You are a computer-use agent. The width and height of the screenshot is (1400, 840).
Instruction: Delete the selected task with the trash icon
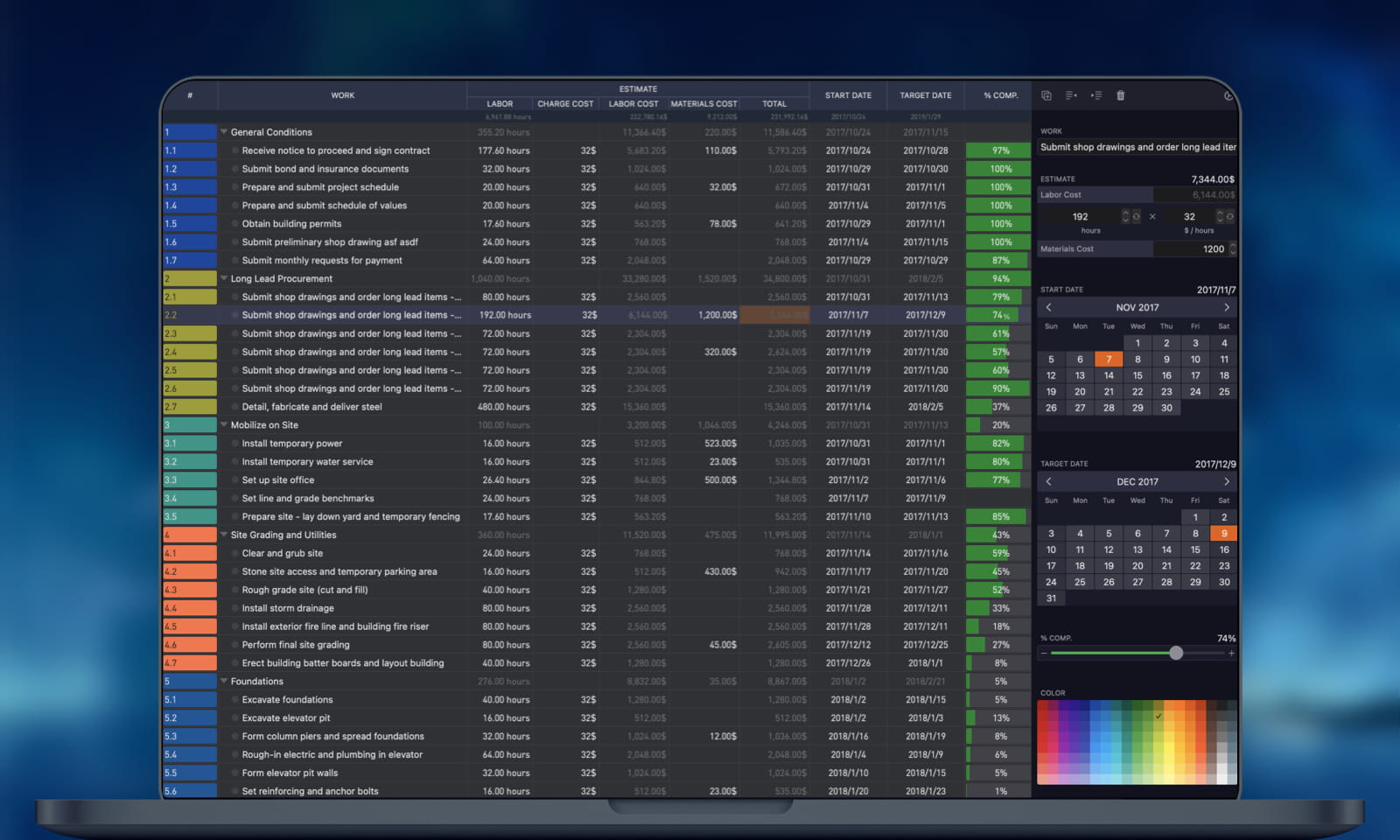(1121, 95)
